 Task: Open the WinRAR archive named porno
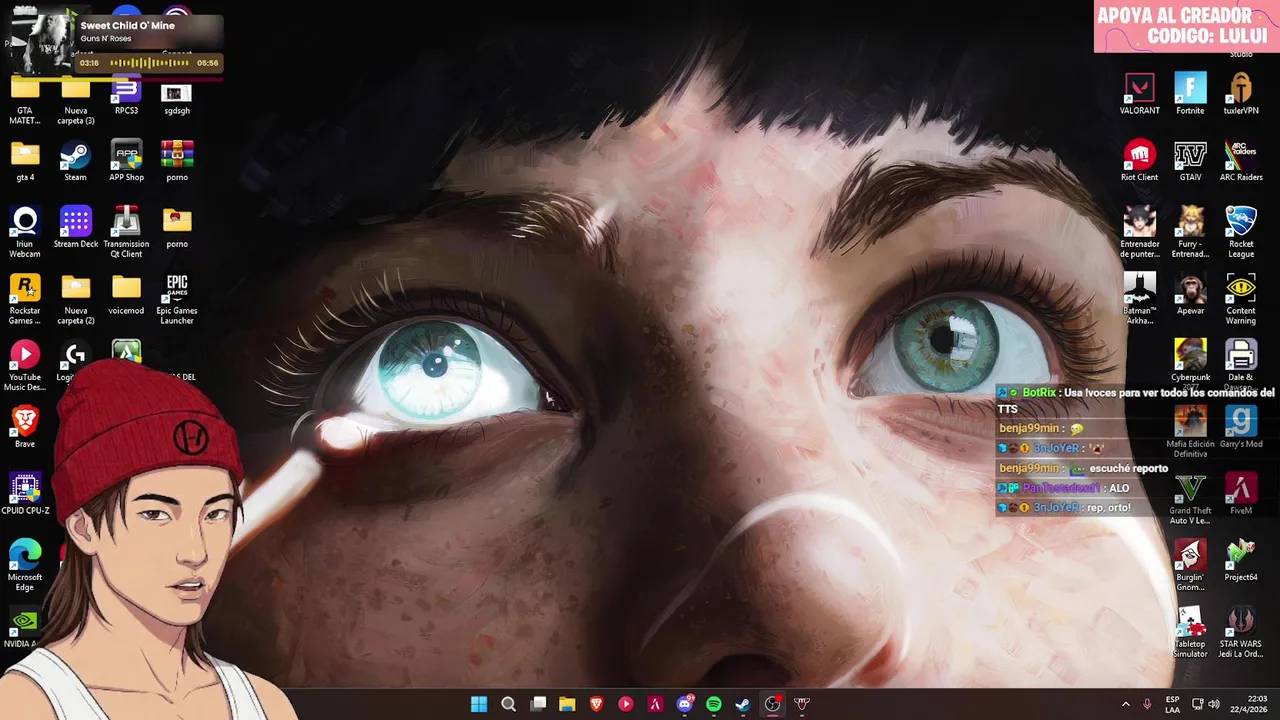tap(177, 161)
